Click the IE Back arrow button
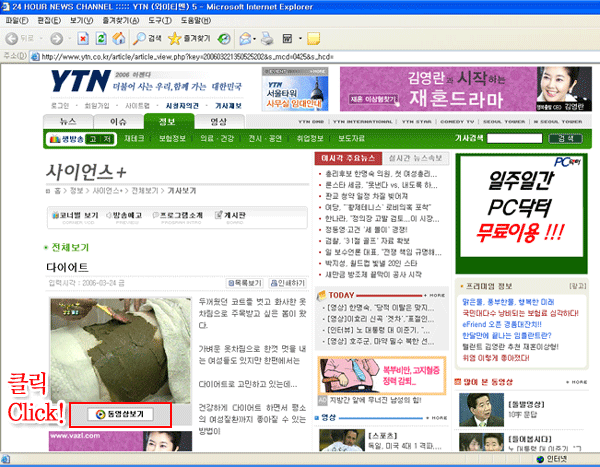Image resolution: width=600 pixels, height=467 pixels. point(12,38)
